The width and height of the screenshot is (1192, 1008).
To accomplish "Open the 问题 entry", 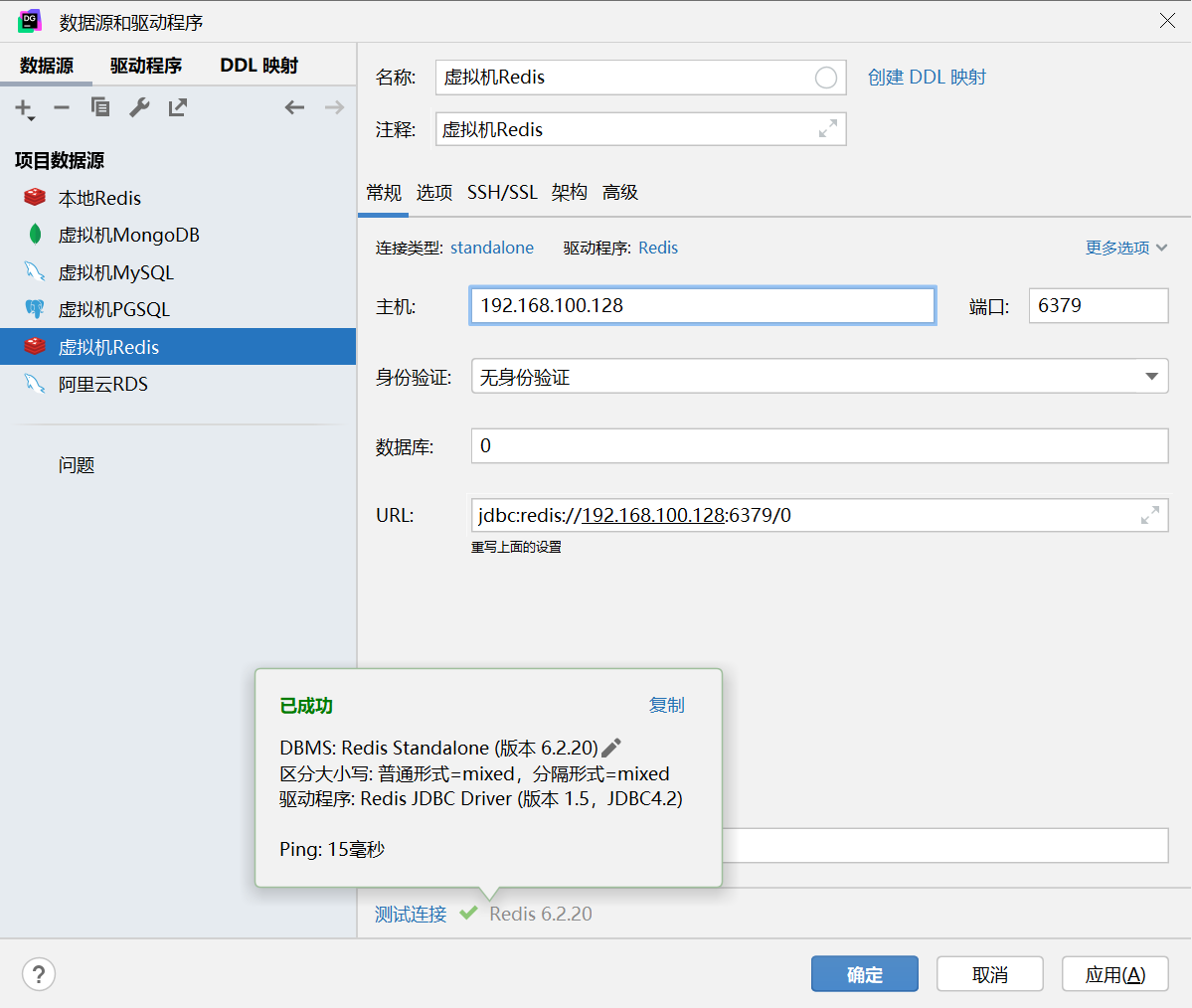I will [76, 465].
